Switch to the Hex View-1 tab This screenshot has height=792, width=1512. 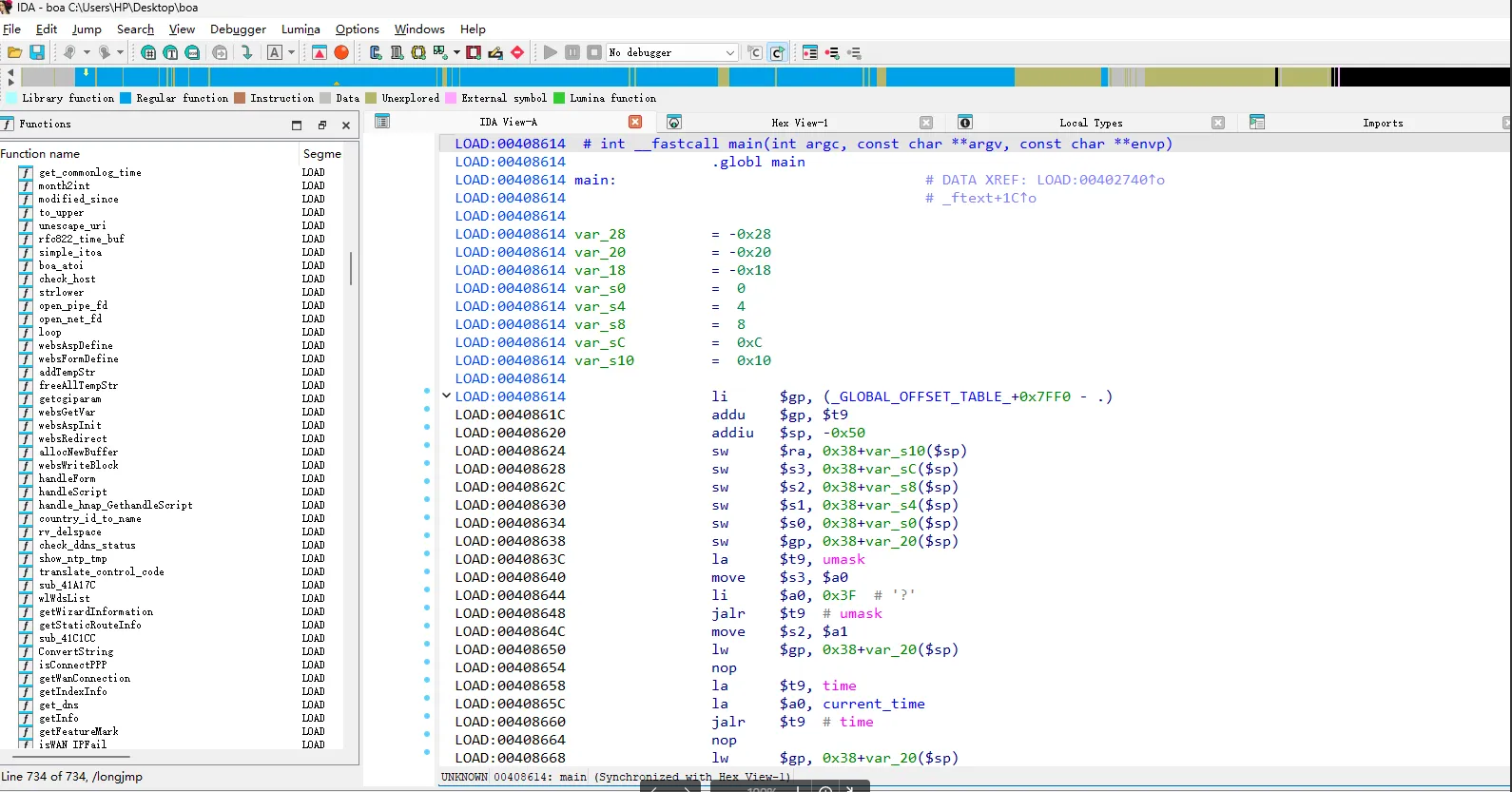(x=799, y=123)
